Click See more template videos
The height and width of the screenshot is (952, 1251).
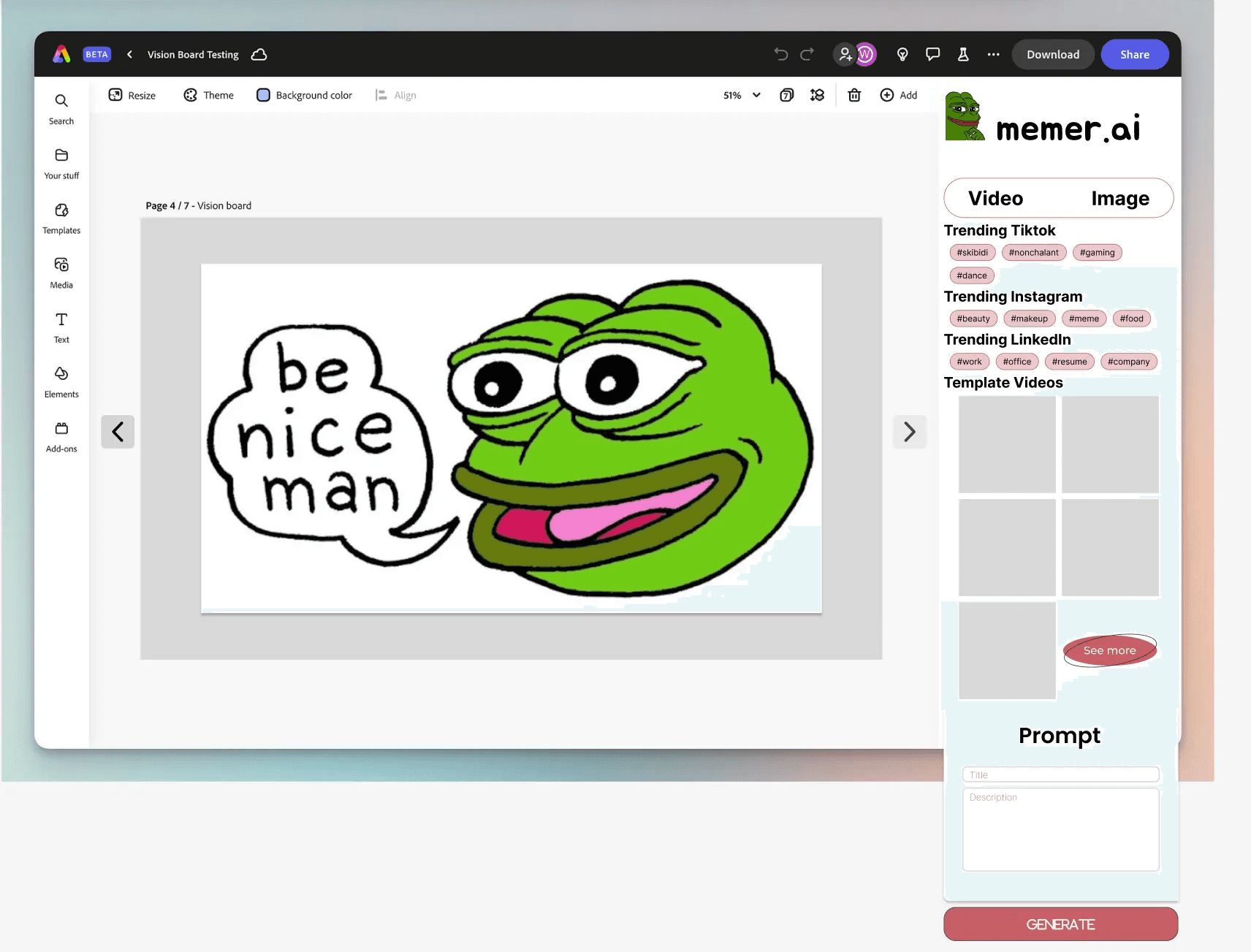point(1109,650)
